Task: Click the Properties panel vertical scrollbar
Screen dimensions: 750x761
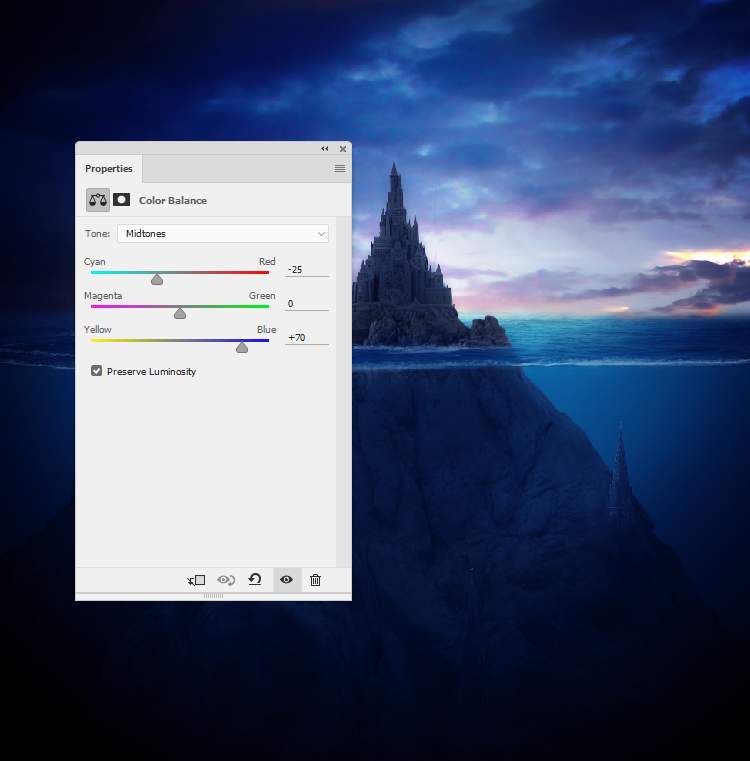Action: coord(343,391)
